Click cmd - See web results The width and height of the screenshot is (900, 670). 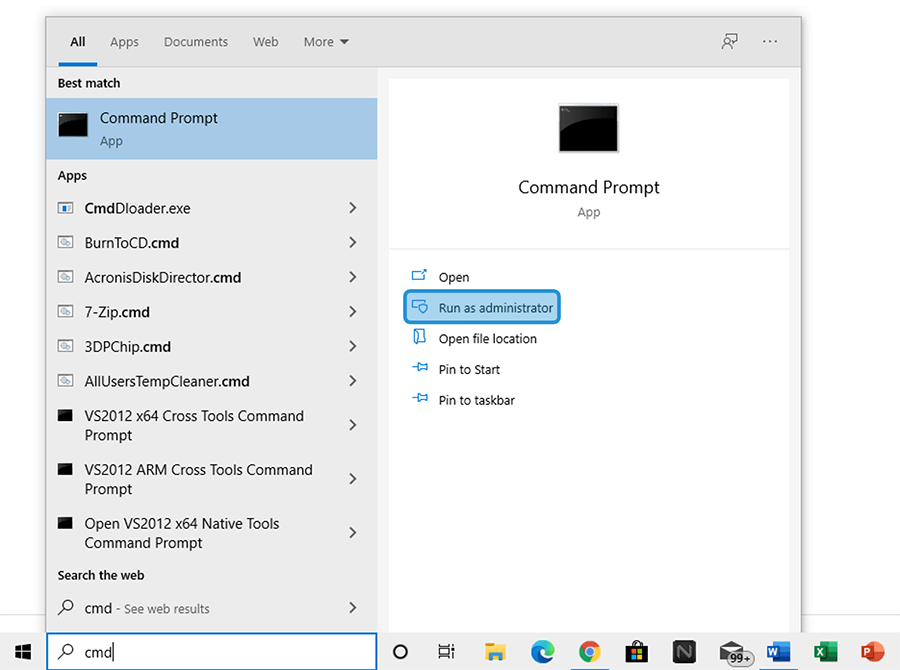[147, 608]
